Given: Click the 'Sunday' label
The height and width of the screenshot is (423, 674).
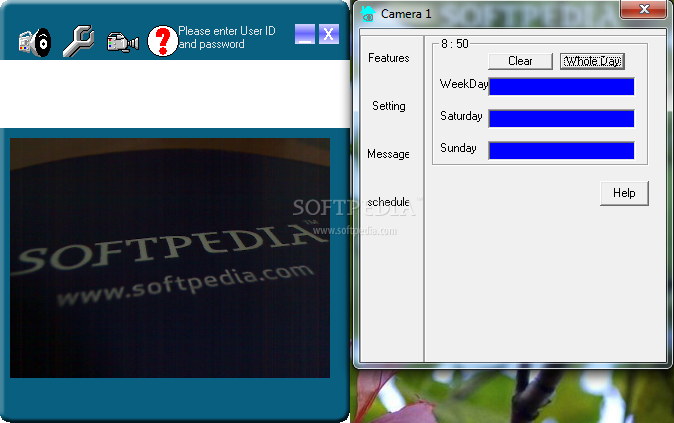Looking at the screenshot, I should (x=458, y=148).
